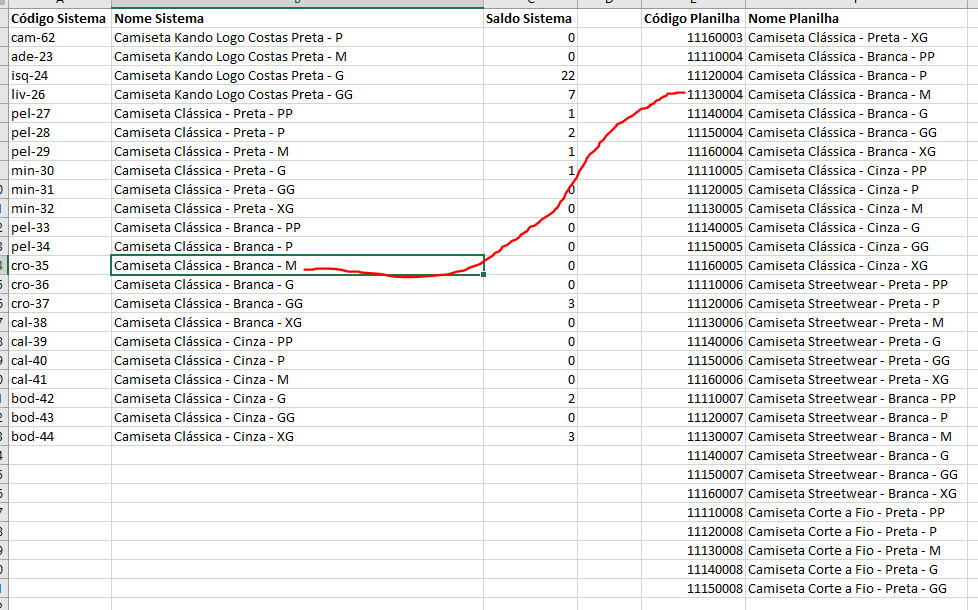Image resolution: width=978 pixels, height=610 pixels.
Task: Select spreadsheet code 11160007
Action: point(693,494)
